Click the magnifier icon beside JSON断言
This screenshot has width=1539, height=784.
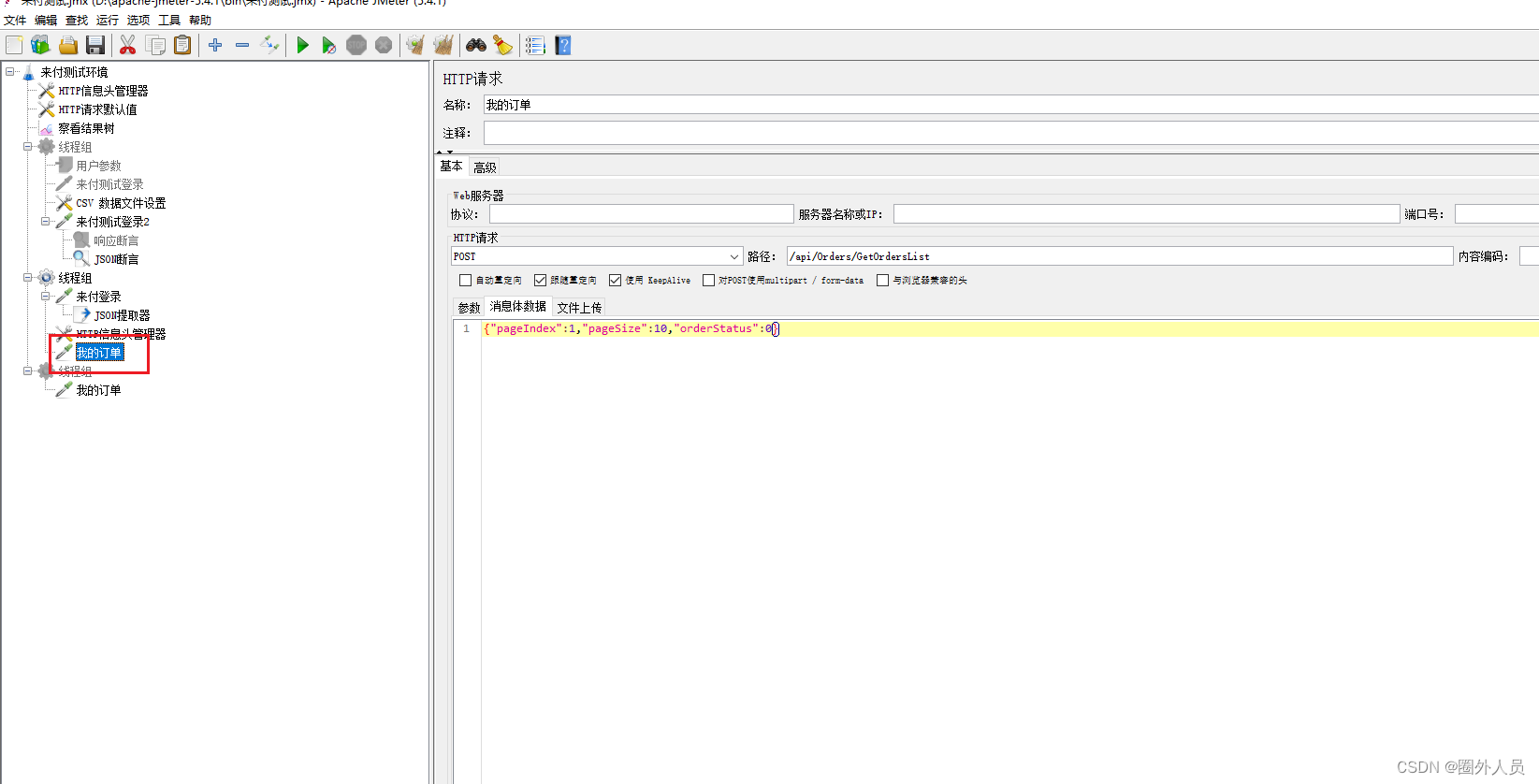pos(81,258)
